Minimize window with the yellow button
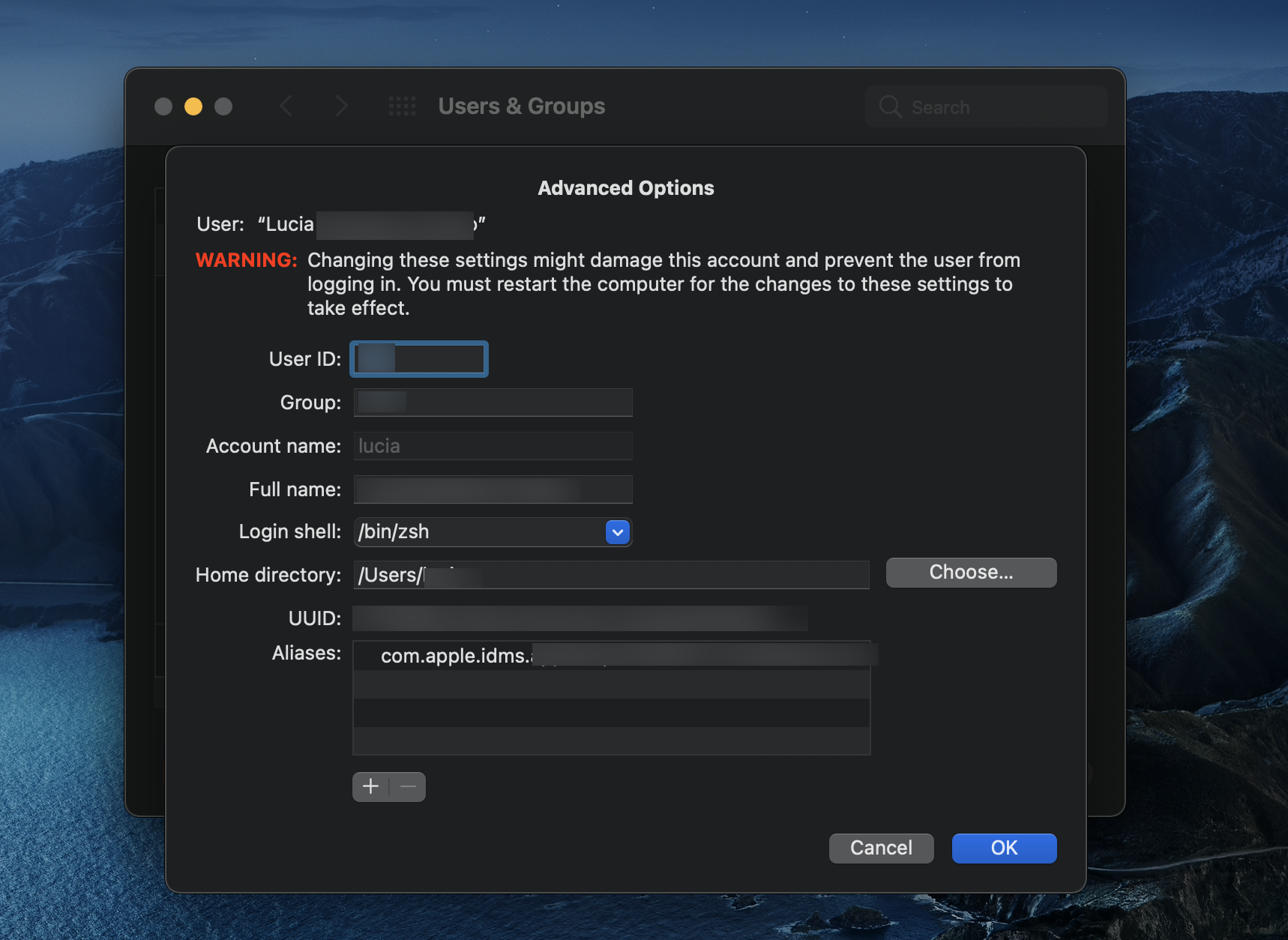Screen dimensions: 1288x940 tap(193, 106)
